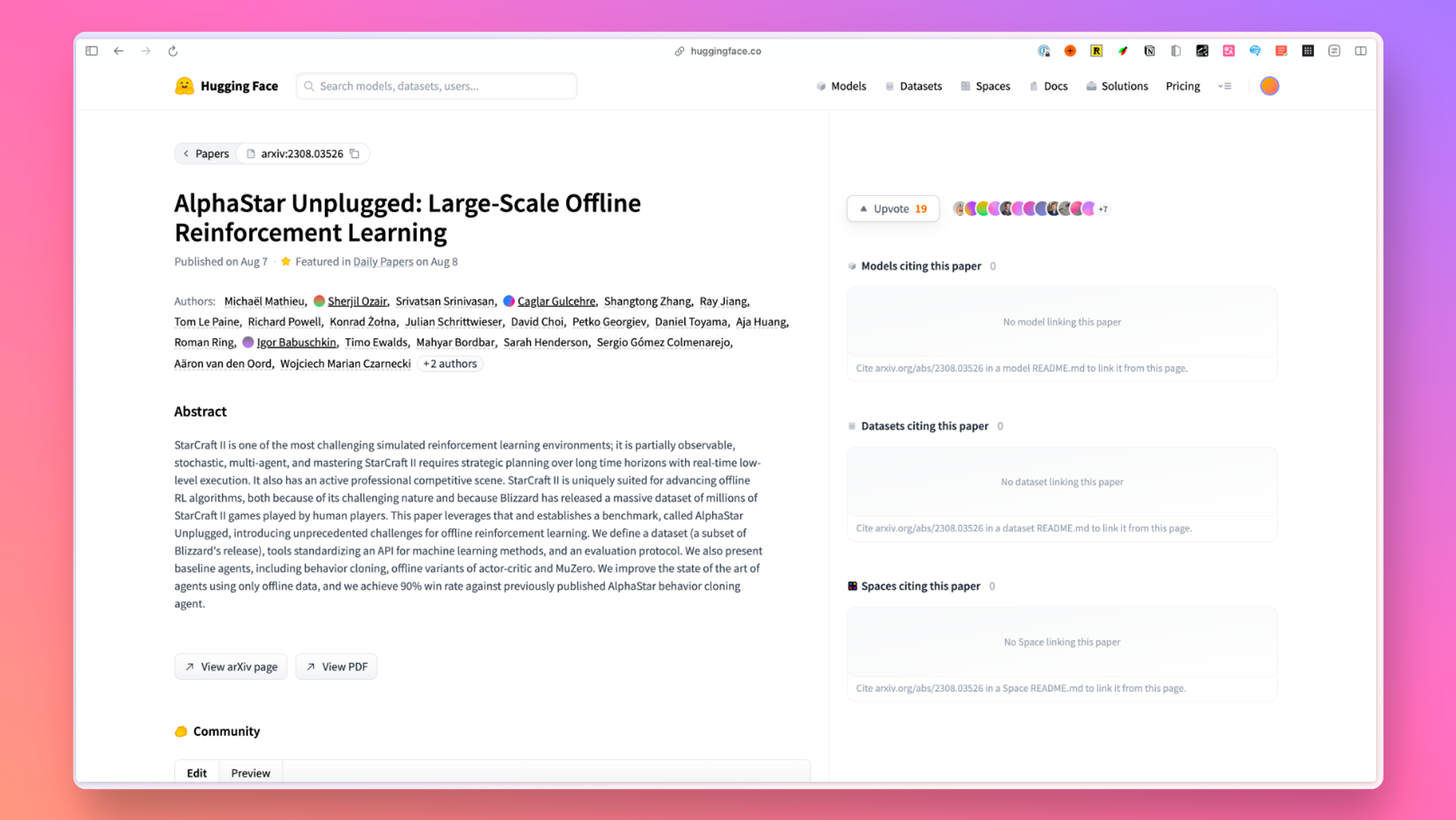The image size is (1456, 820).
Task: Copy the arxiv:2308.03526 identifier
Action: tap(355, 154)
